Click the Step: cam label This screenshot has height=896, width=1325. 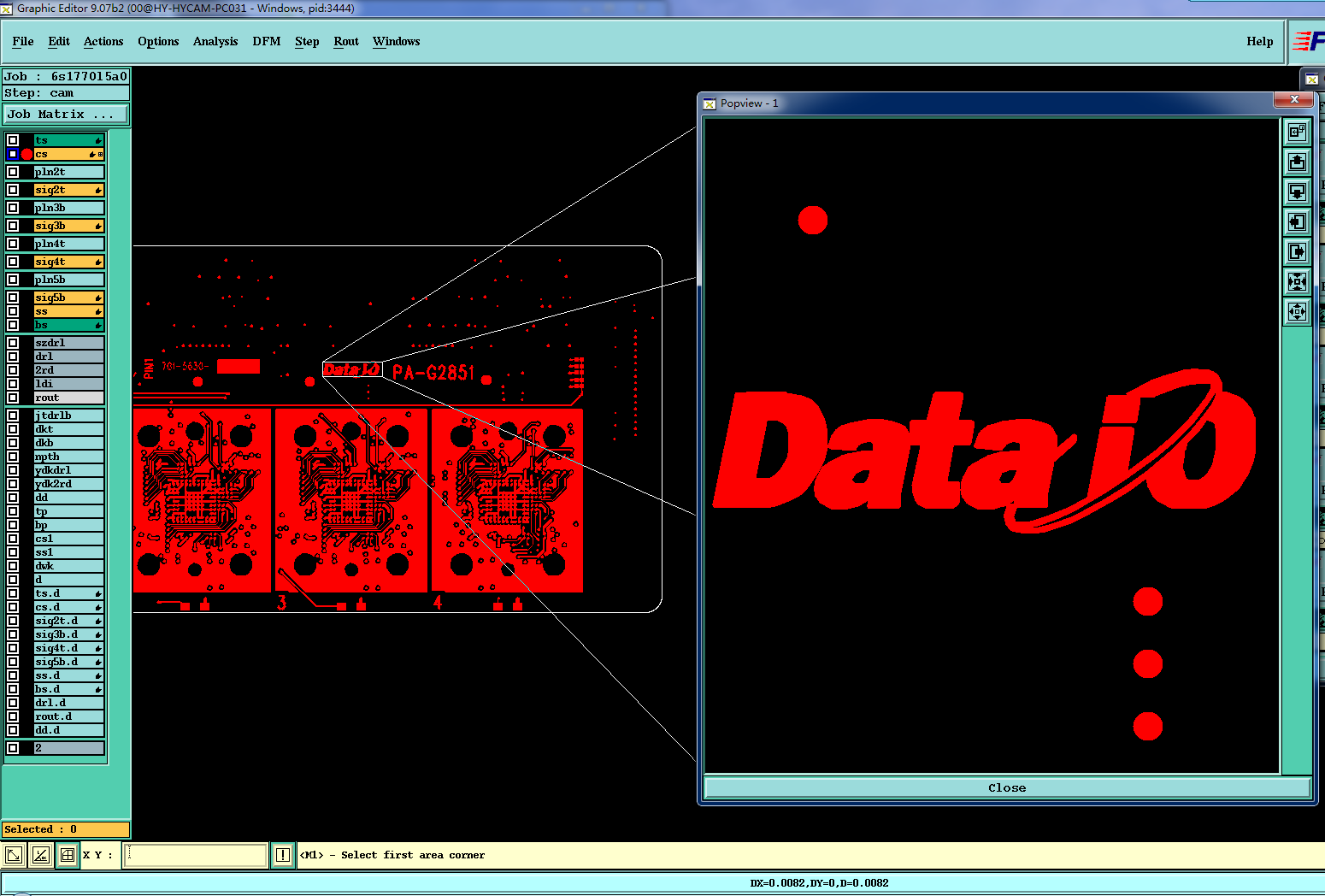pyautogui.click(x=66, y=92)
